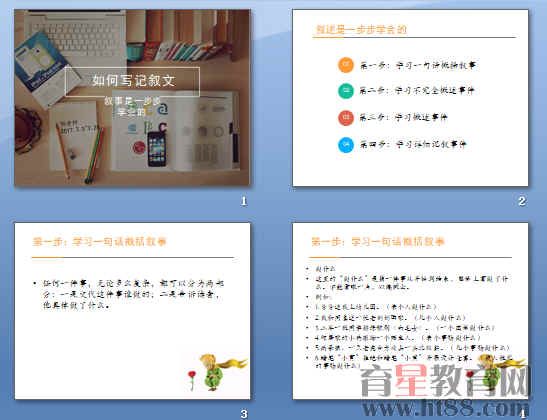Click the Little Prince figure on slide 3

219,372
